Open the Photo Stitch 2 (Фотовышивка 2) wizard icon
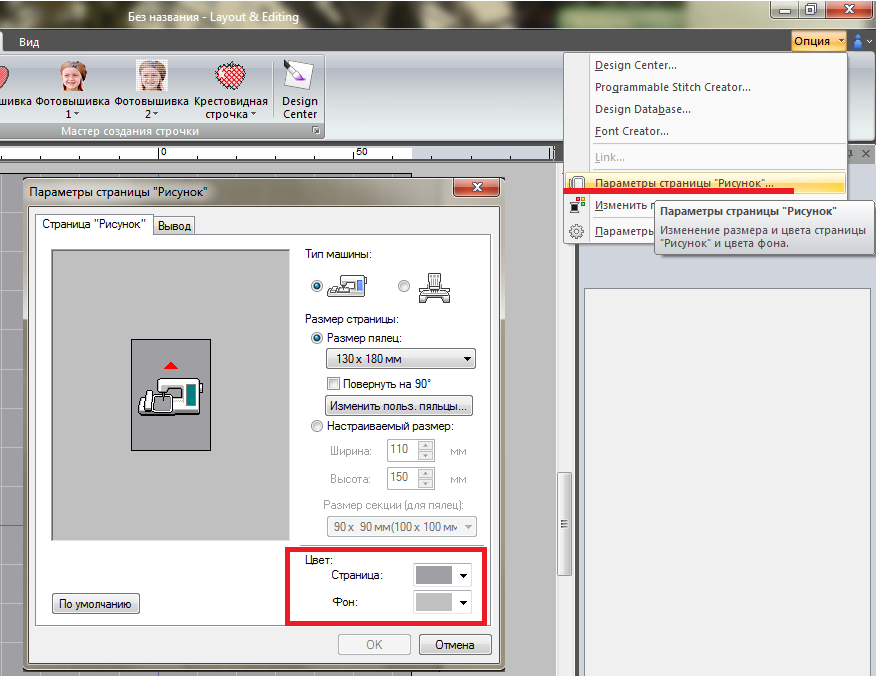876x676 pixels. (x=152, y=76)
